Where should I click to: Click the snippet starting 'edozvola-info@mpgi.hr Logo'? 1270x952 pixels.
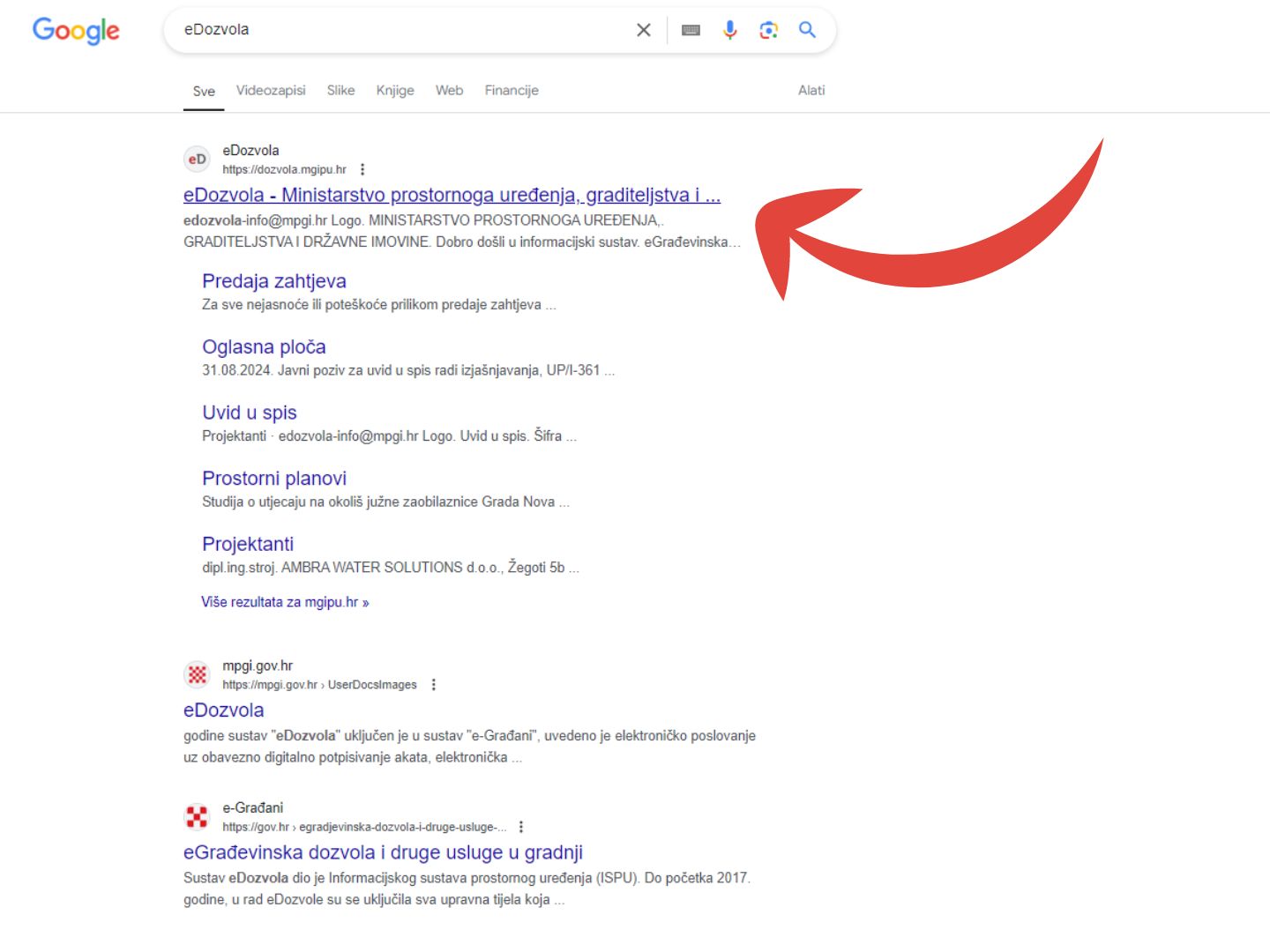tap(462, 231)
